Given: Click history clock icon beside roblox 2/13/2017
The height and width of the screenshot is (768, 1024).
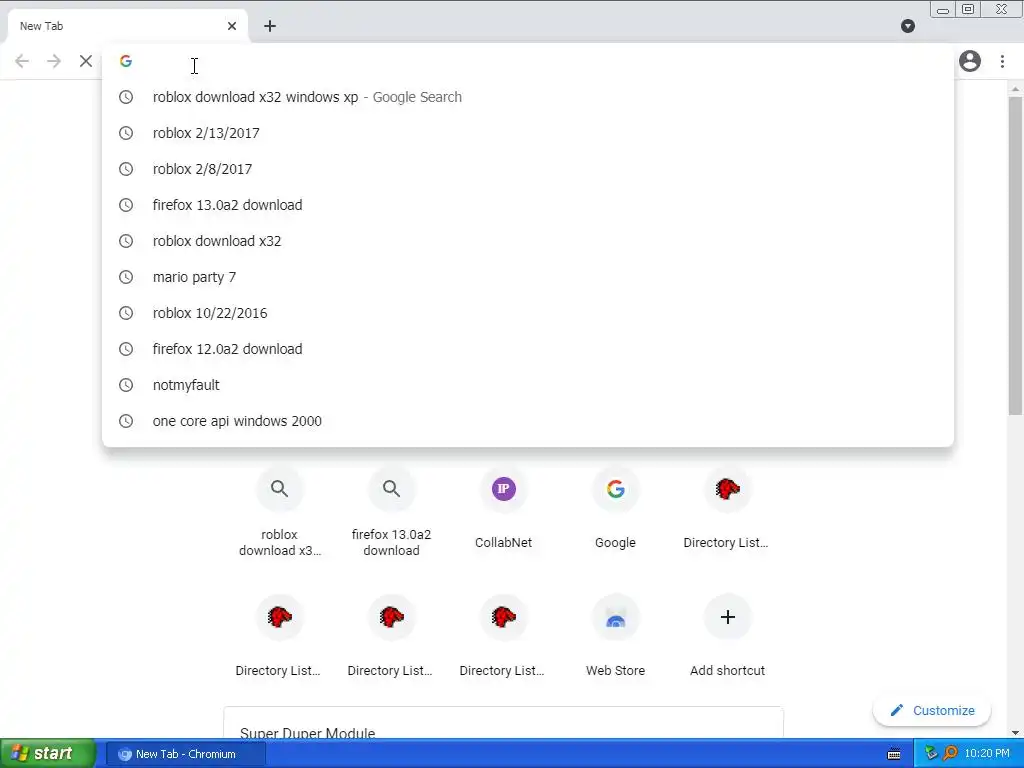Looking at the screenshot, I should point(126,133).
